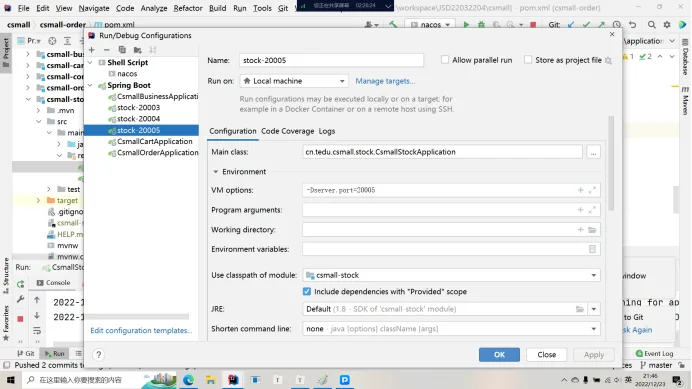The height and width of the screenshot is (389, 692).
Task: Open Use classpath of module dropdown
Action: coord(451,275)
